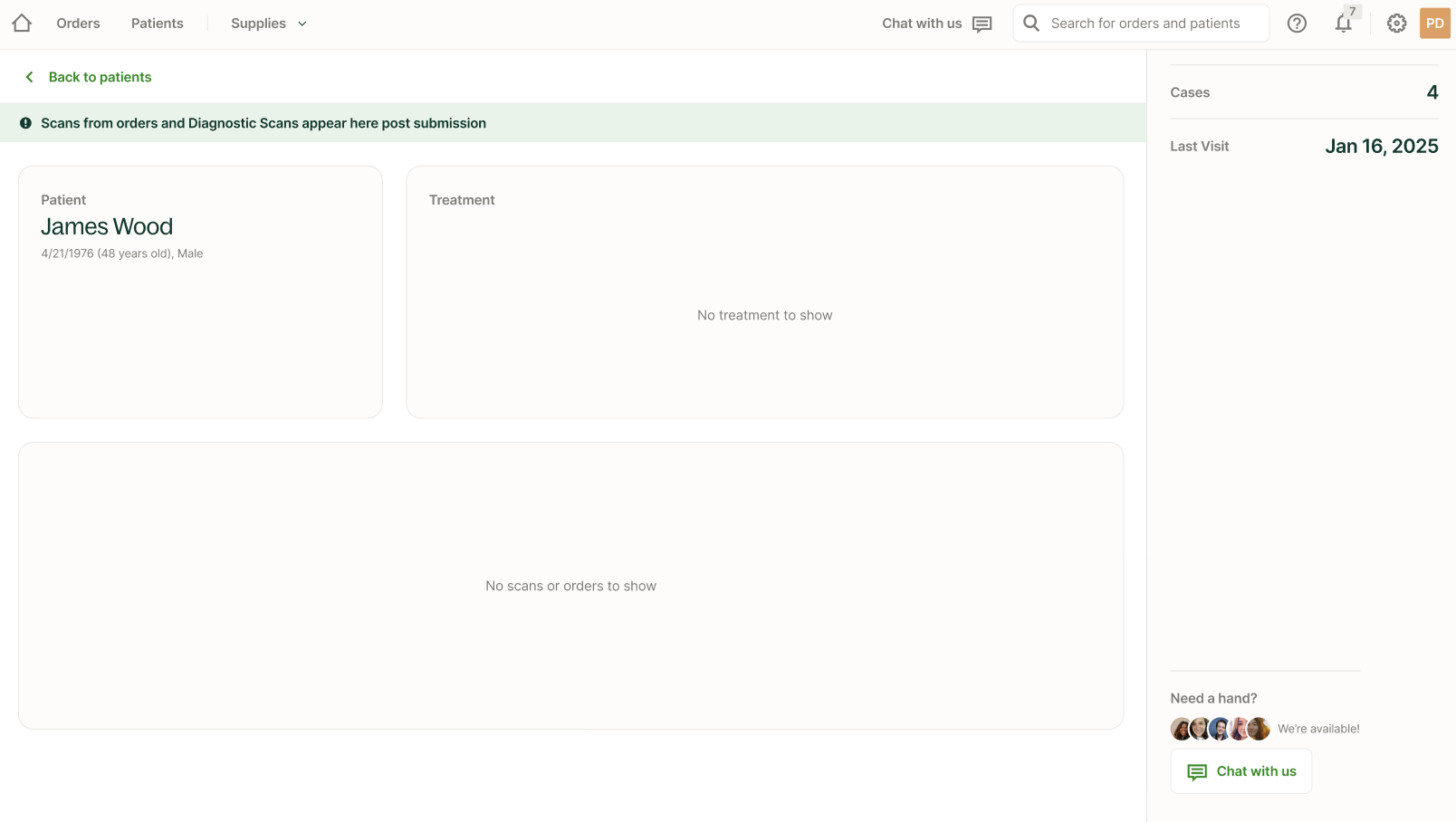Focus the orders and patients search field
Screen dimensions: 1456x822
point(1150,24)
